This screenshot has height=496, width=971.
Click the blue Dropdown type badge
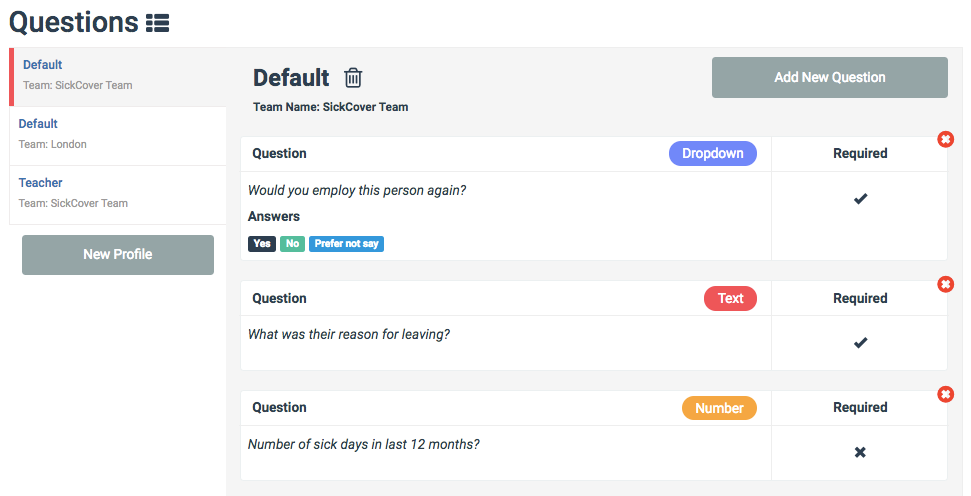713,154
